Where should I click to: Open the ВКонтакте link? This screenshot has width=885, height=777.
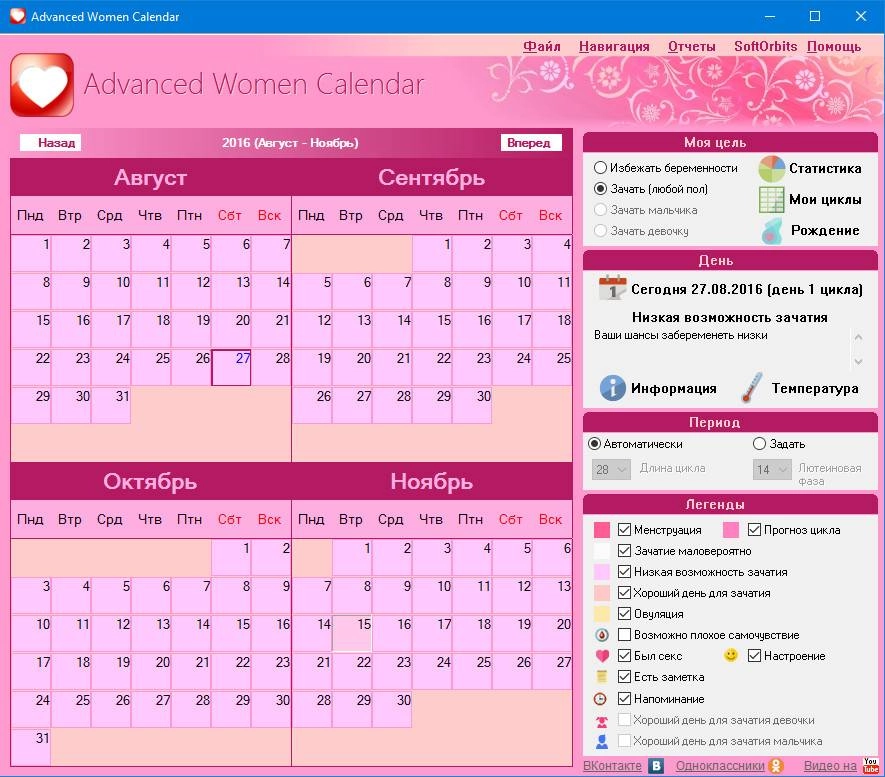(x=612, y=766)
